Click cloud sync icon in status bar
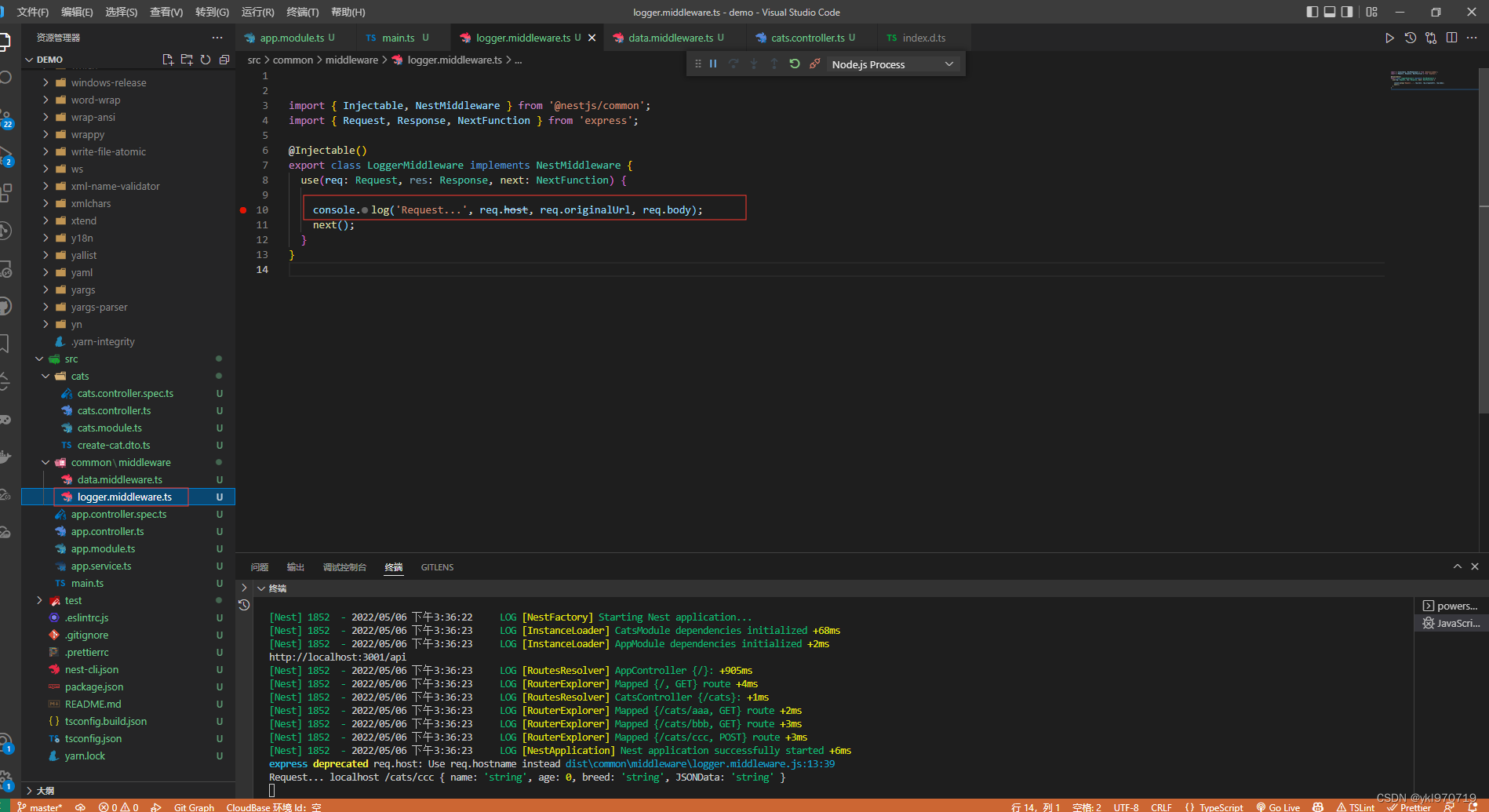 coord(80,807)
